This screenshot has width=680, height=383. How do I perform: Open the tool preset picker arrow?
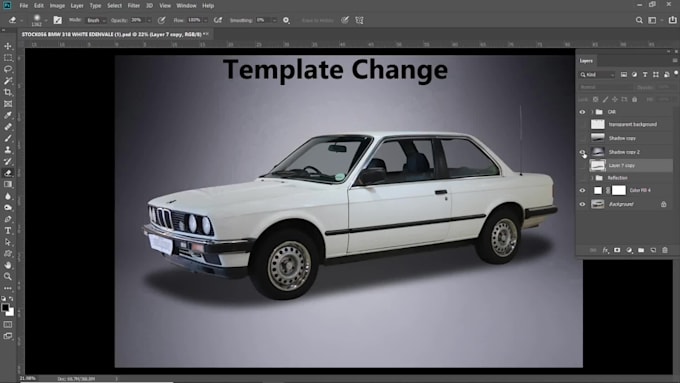tap(21, 20)
